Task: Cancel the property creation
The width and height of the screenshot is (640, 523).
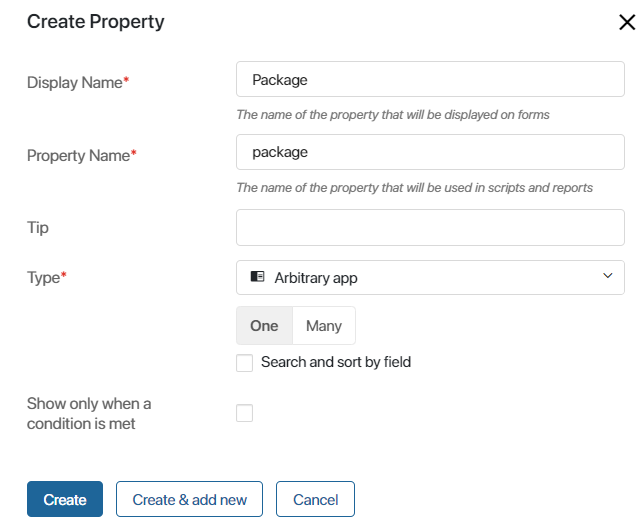Action: [x=316, y=499]
